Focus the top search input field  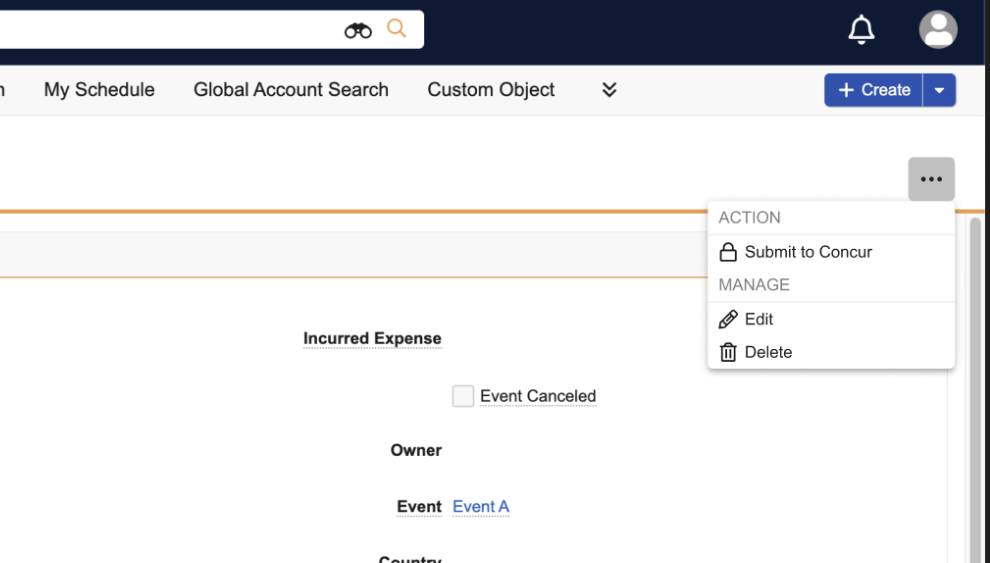click(x=170, y=30)
